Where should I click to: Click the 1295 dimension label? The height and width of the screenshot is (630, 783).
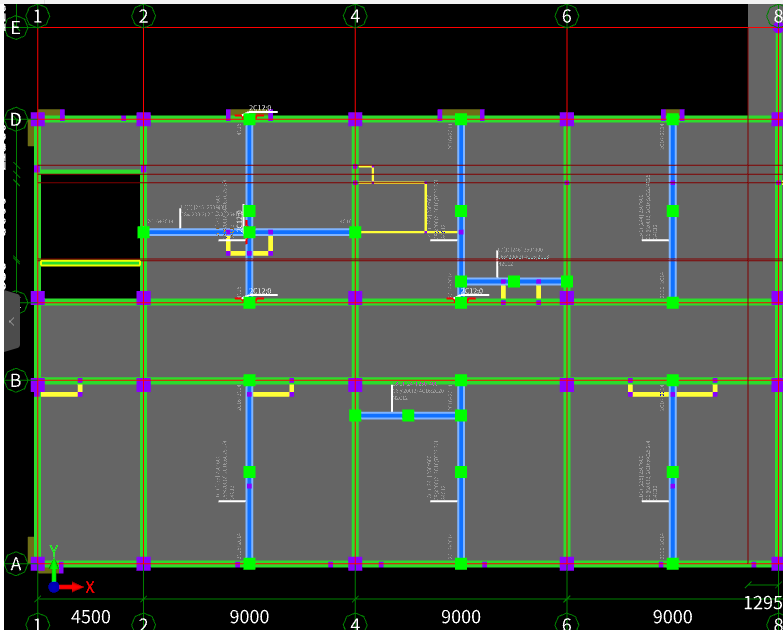(762, 603)
